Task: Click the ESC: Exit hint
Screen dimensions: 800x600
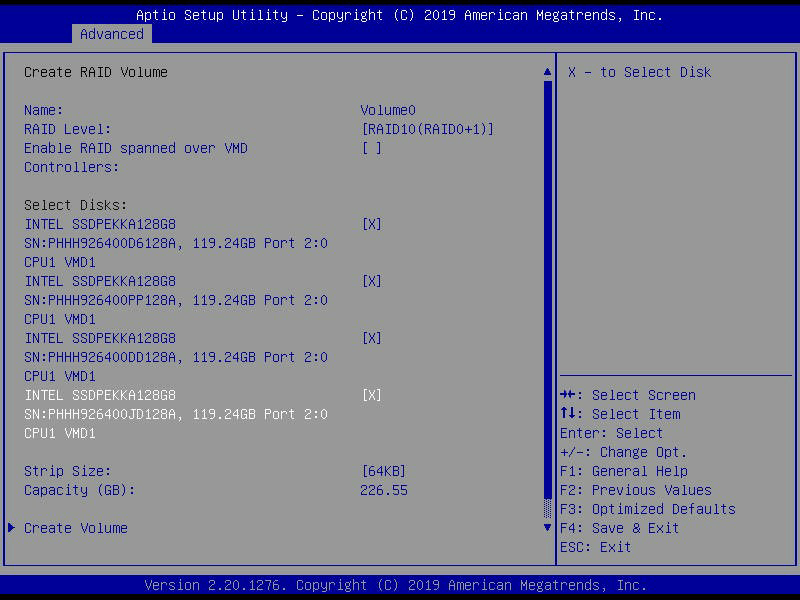Action: click(595, 547)
